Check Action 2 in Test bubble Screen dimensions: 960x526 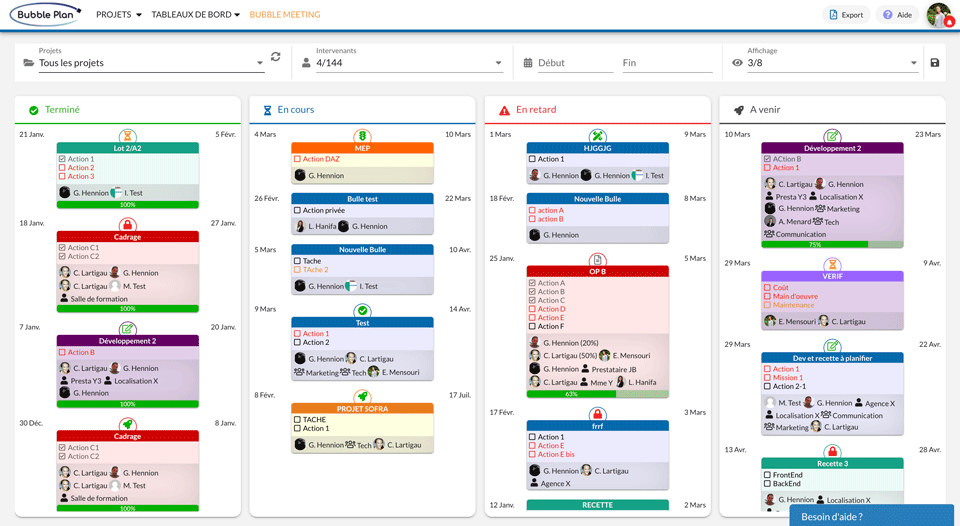(297, 342)
